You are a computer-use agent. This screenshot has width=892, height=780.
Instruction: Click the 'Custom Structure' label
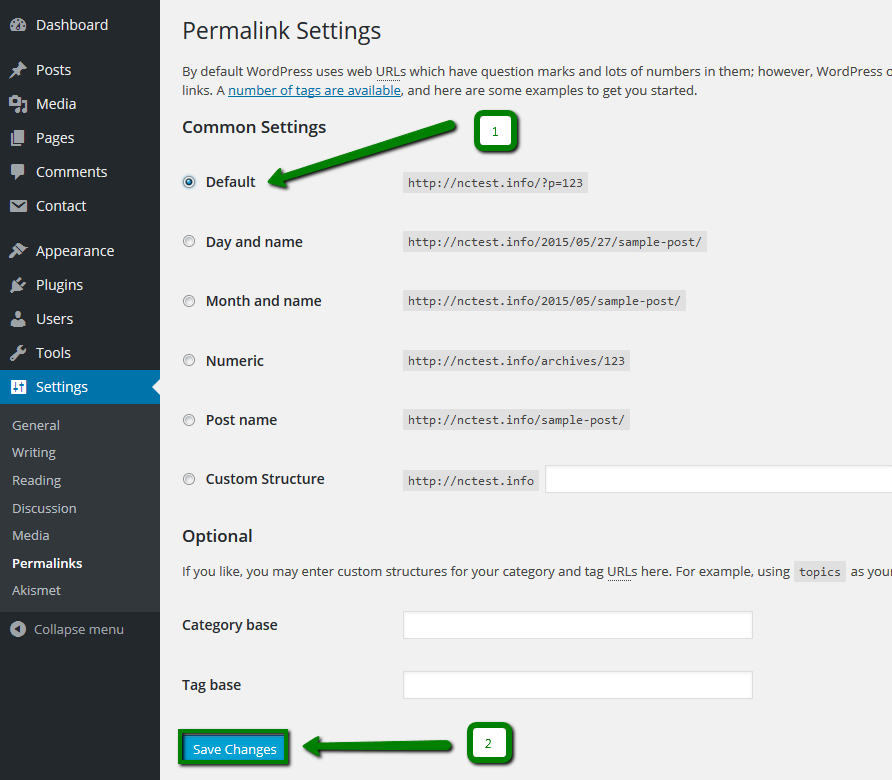(265, 479)
